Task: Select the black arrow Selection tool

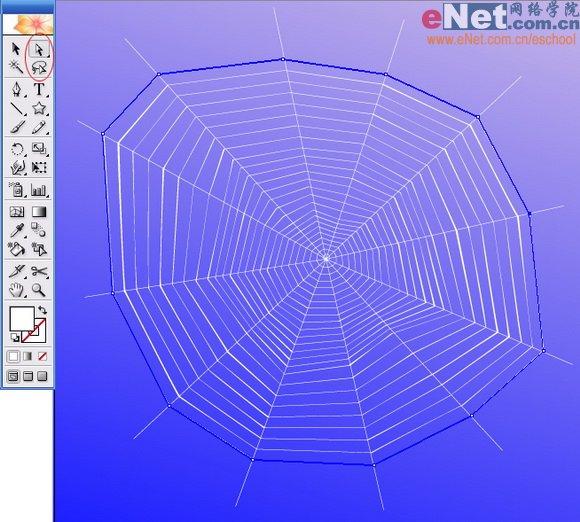Action: pos(16,49)
